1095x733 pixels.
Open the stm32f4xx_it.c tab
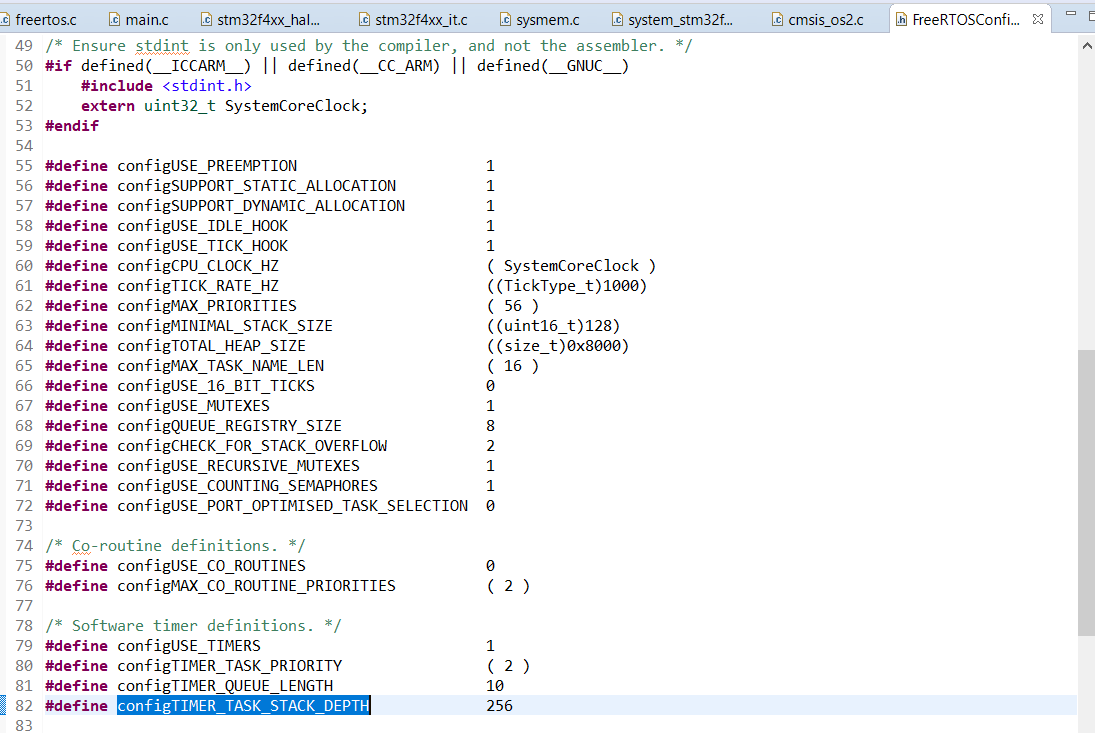coord(413,20)
